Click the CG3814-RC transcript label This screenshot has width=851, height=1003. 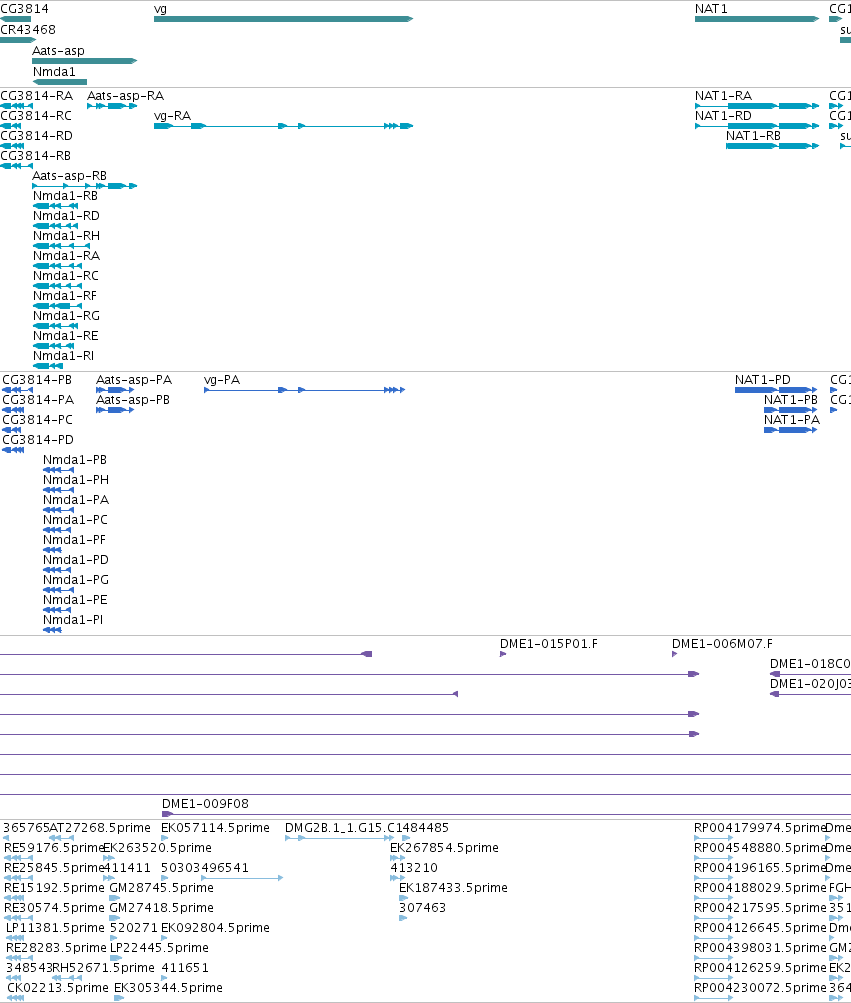click(x=36, y=115)
